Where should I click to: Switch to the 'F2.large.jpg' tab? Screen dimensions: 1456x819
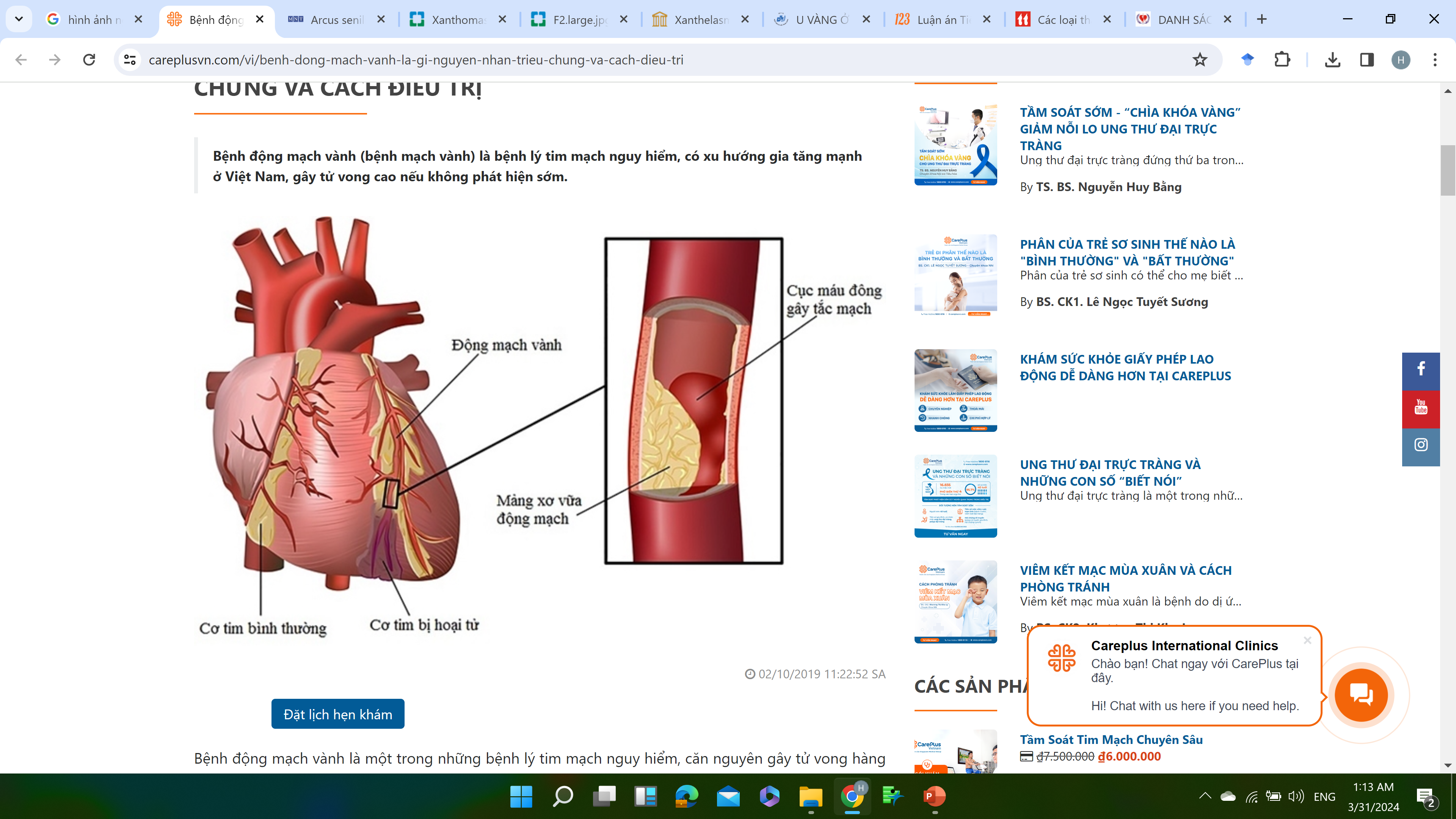click(580, 19)
